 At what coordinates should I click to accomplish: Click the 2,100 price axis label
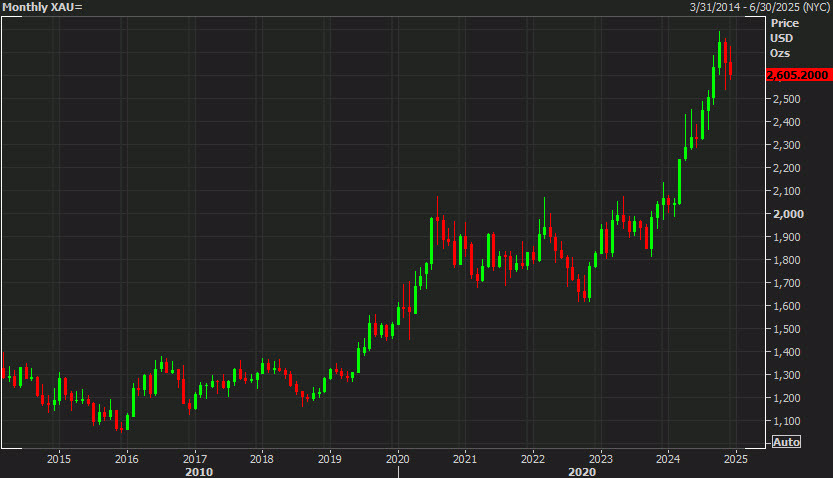click(x=786, y=191)
